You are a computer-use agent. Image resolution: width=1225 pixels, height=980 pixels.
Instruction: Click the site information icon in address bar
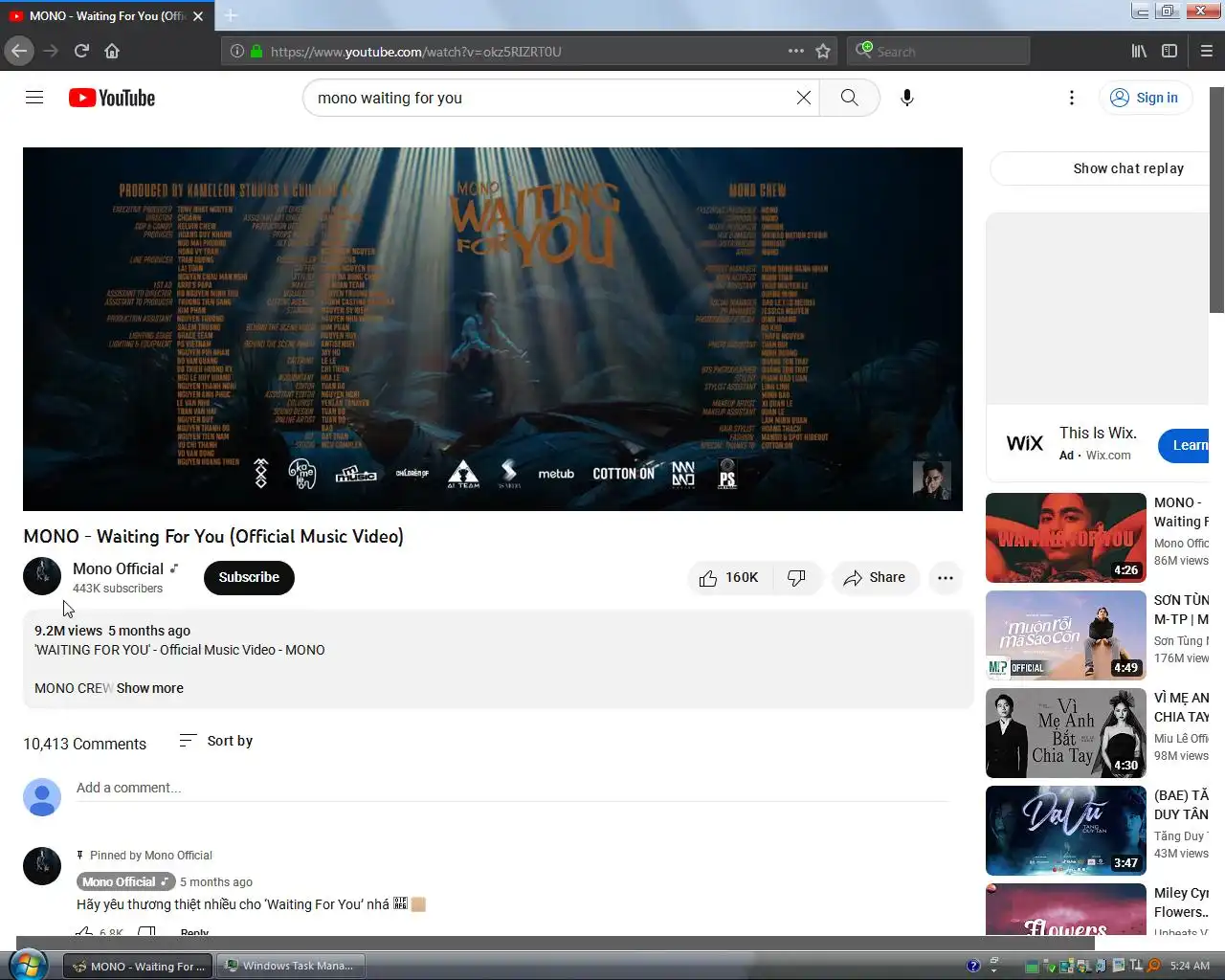click(x=236, y=51)
